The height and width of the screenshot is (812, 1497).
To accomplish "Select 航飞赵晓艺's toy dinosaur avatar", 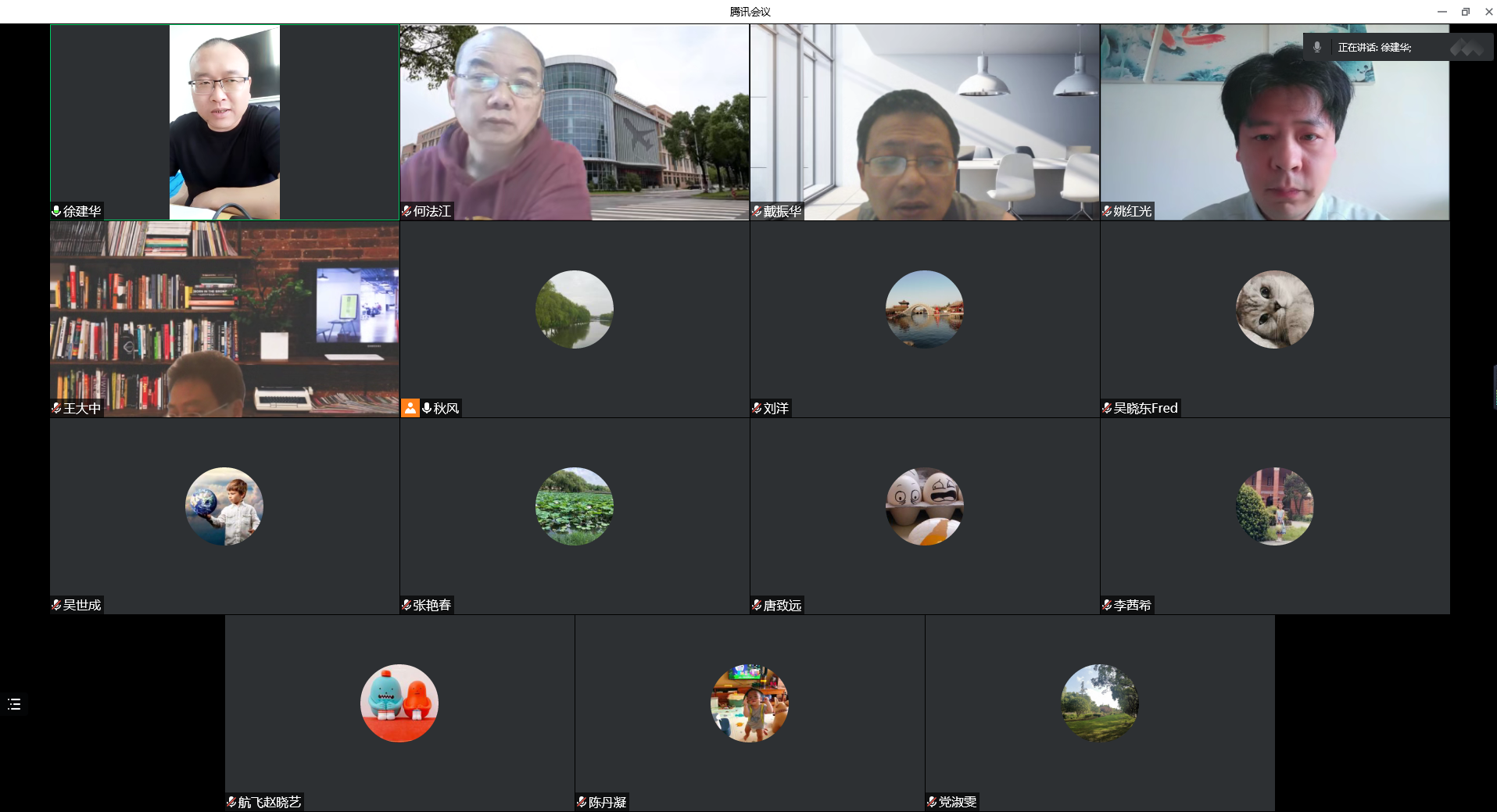I will pos(399,703).
